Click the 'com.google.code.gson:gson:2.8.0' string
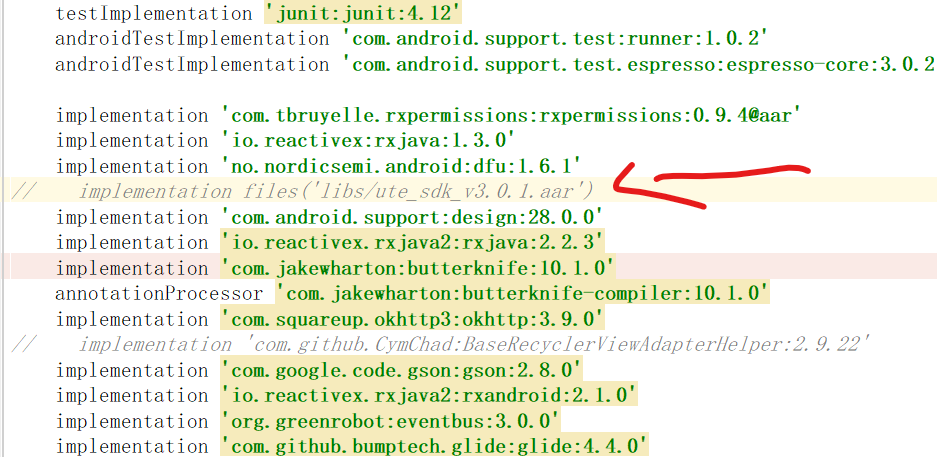Image resolution: width=937 pixels, height=457 pixels. [x=401, y=370]
